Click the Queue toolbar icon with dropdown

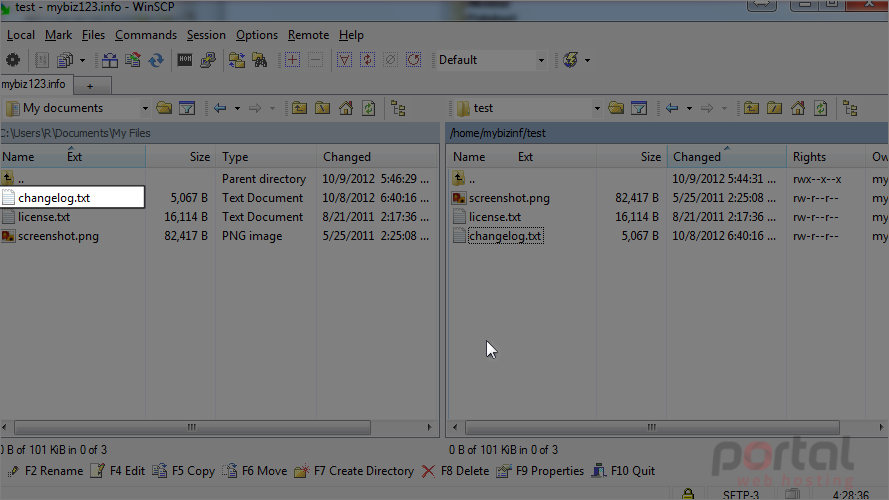coord(65,60)
